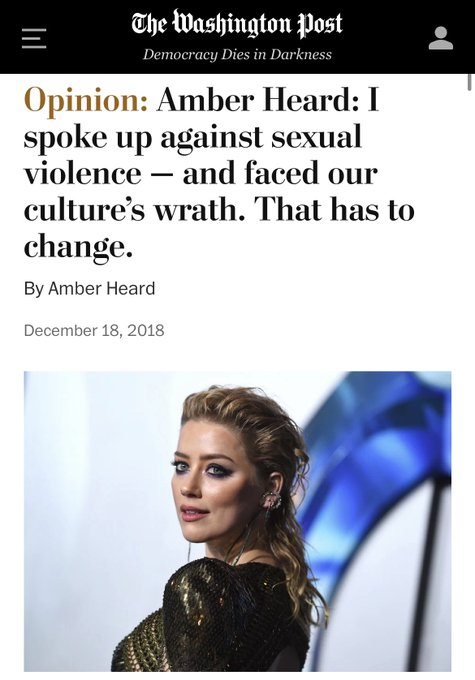Go to The Washington Post homepage logo
This screenshot has height=680, width=475.
[237, 23]
